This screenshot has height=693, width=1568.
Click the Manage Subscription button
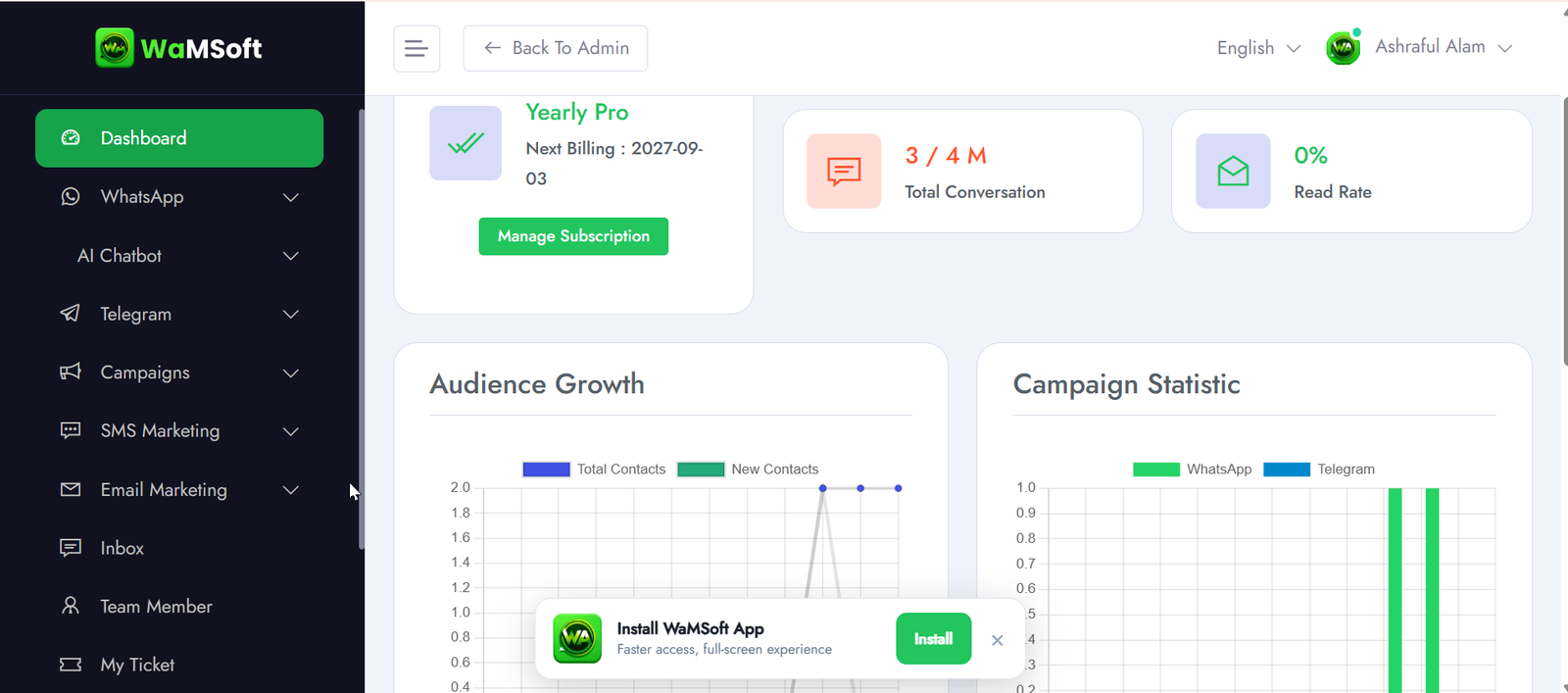(x=573, y=236)
